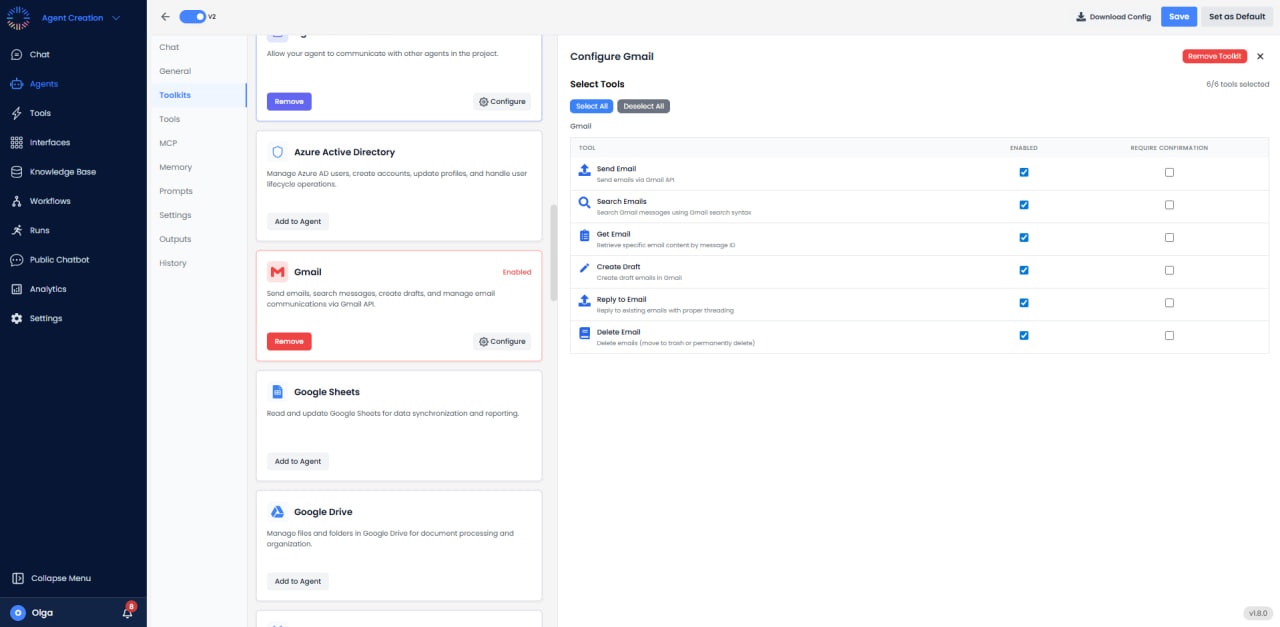Disable the Send Email tool
The height and width of the screenshot is (627, 1280).
pos(1023,172)
